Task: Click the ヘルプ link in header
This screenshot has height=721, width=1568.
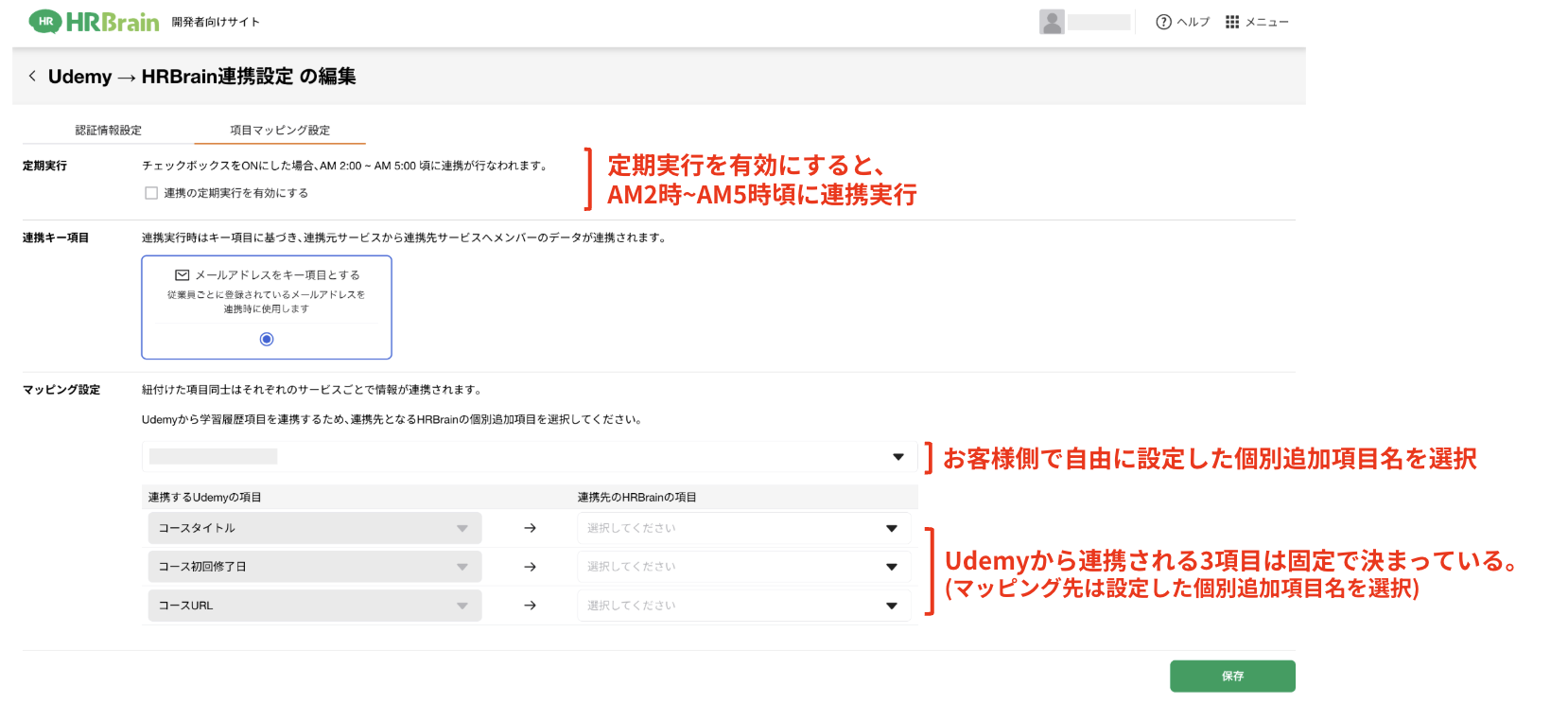Action: coord(1193,22)
